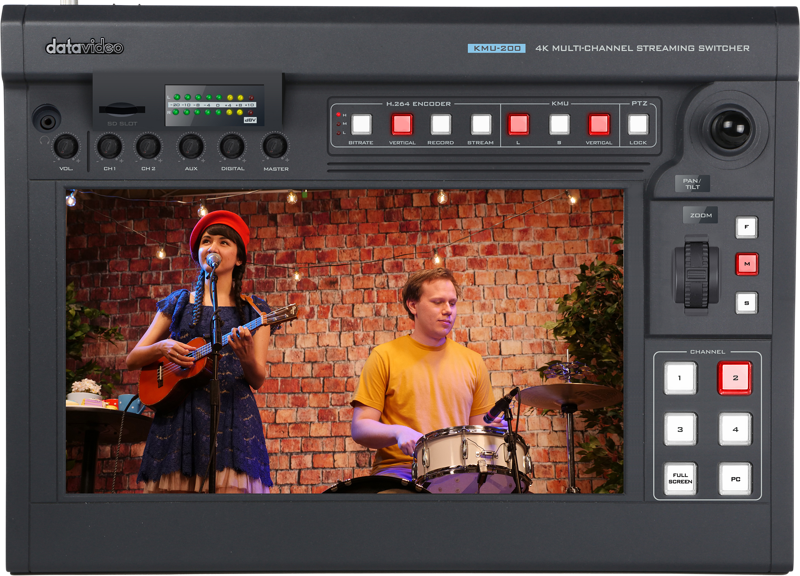Select the KMU L button

click(518, 124)
